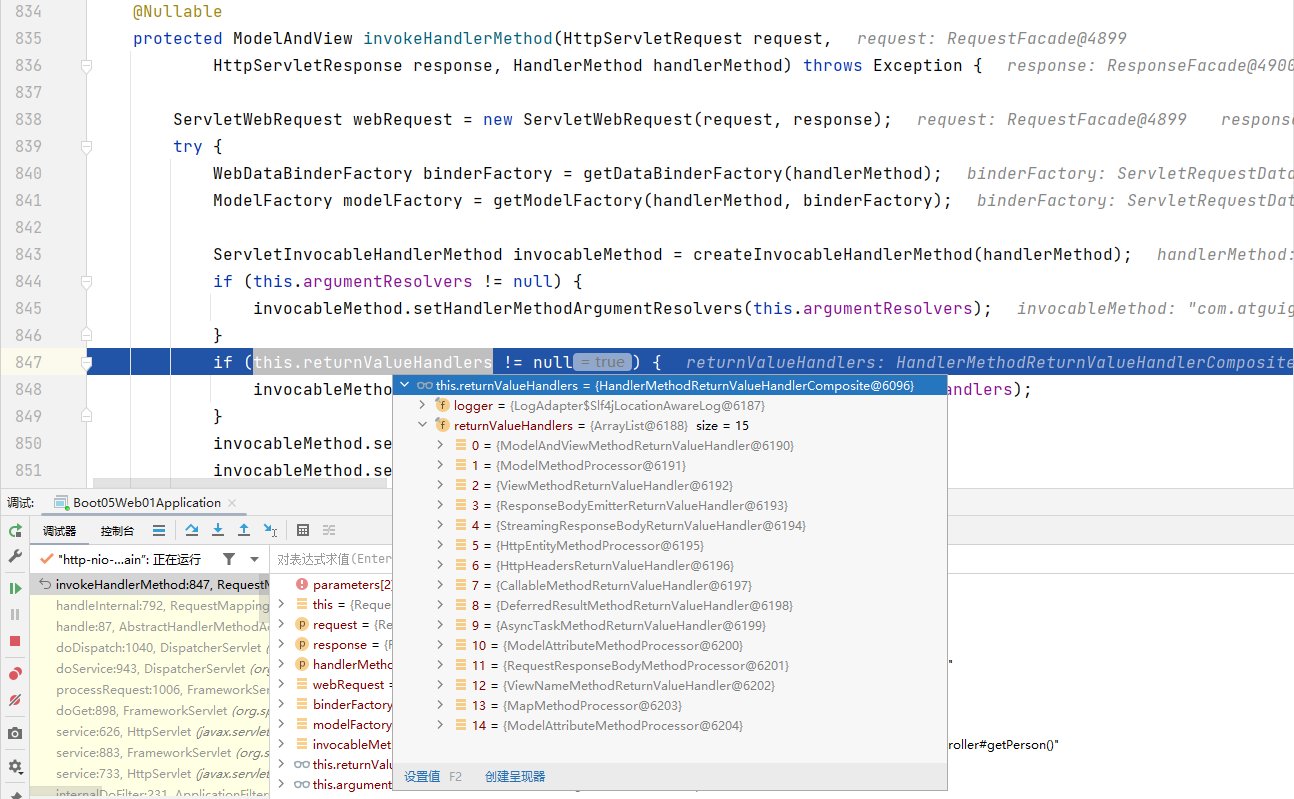Open View Breakpoints red dots icon
1294x799 pixels.
click(x=15, y=674)
